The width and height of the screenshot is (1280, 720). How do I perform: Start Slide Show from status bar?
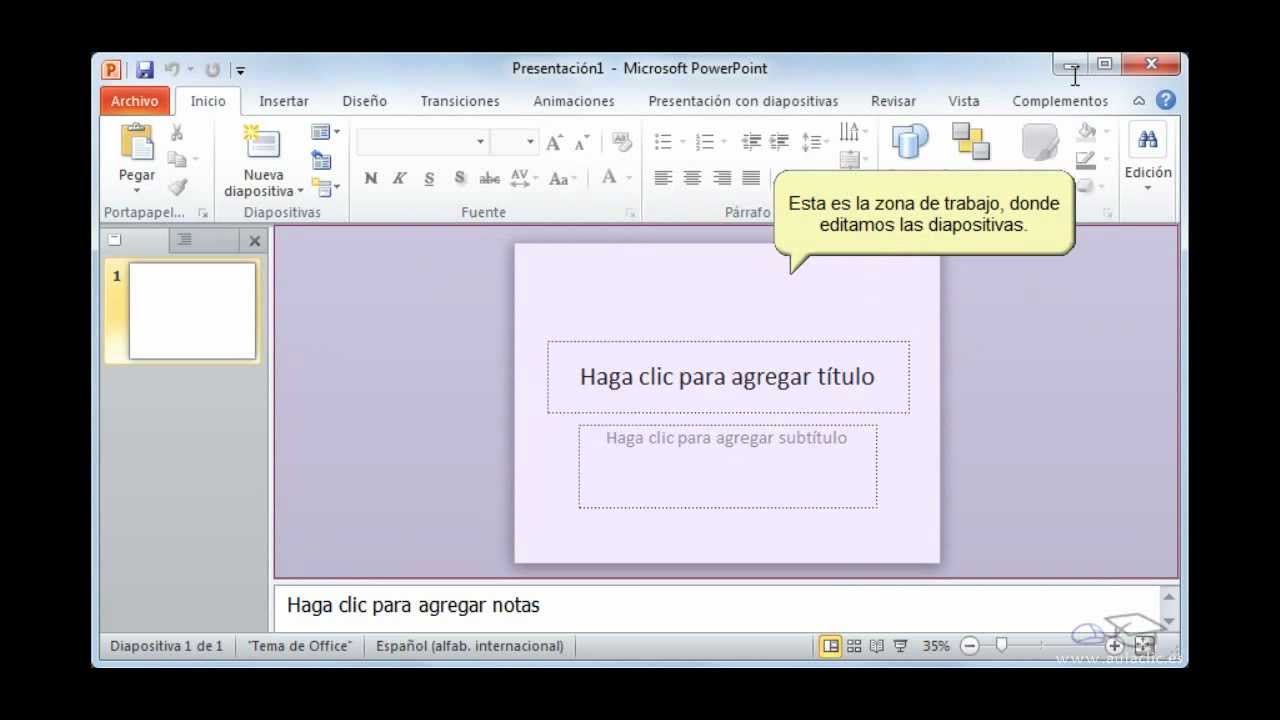pos(899,646)
